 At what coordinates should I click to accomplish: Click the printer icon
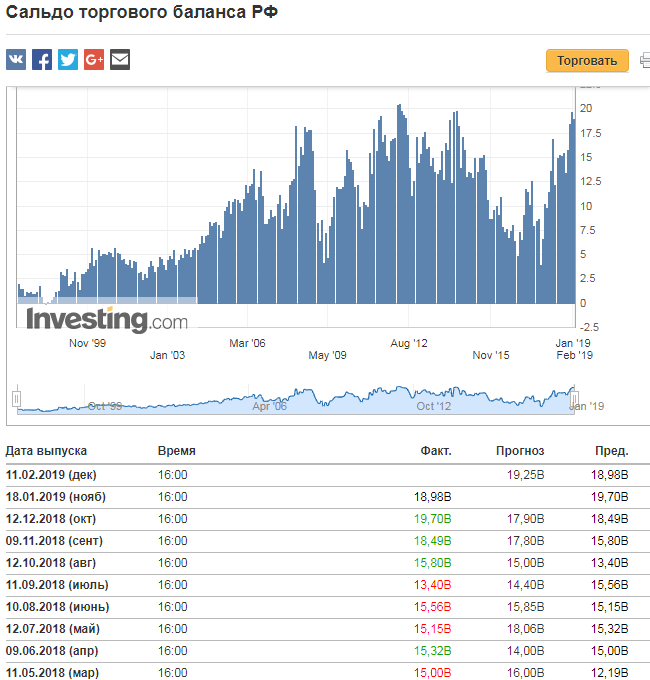click(x=645, y=60)
